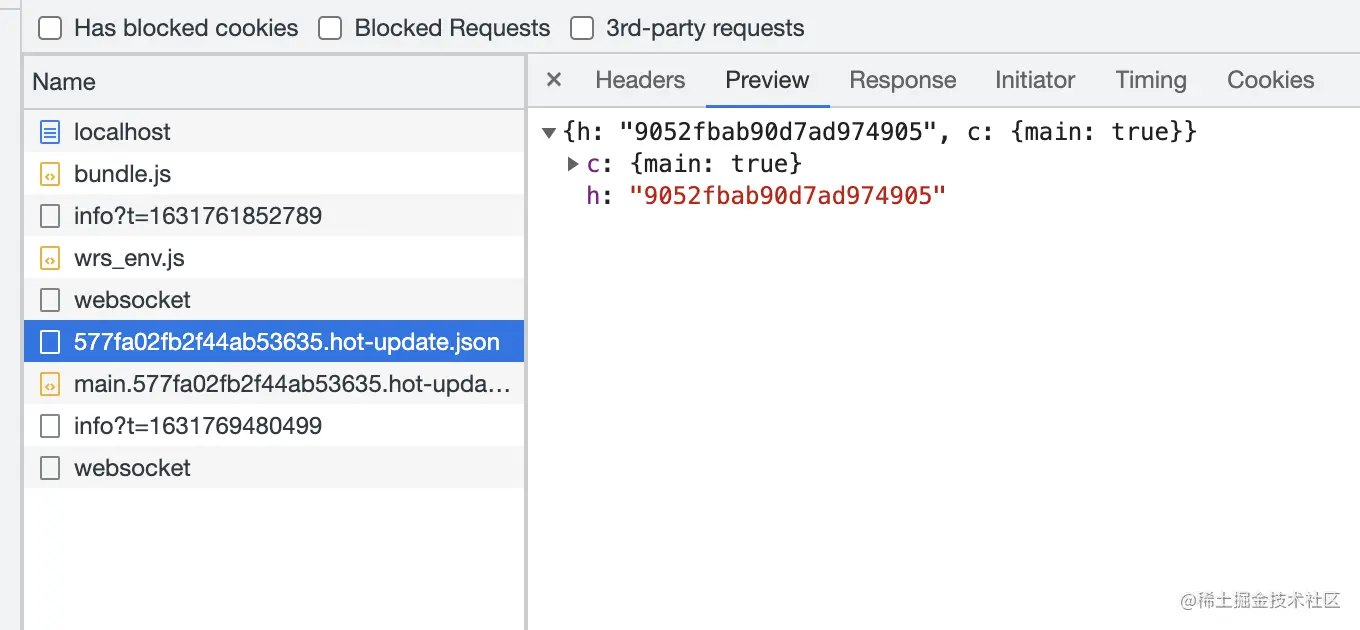Click the wrs_env.js script file icon

point(50,258)
